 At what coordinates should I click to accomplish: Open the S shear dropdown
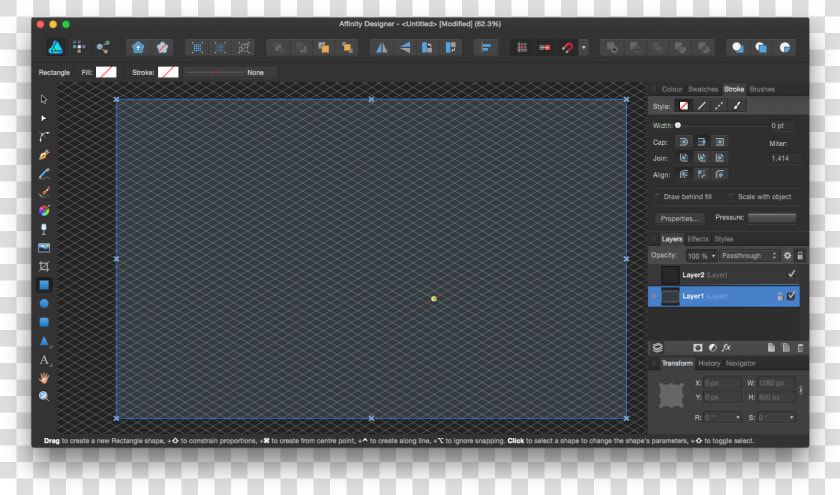777,417
